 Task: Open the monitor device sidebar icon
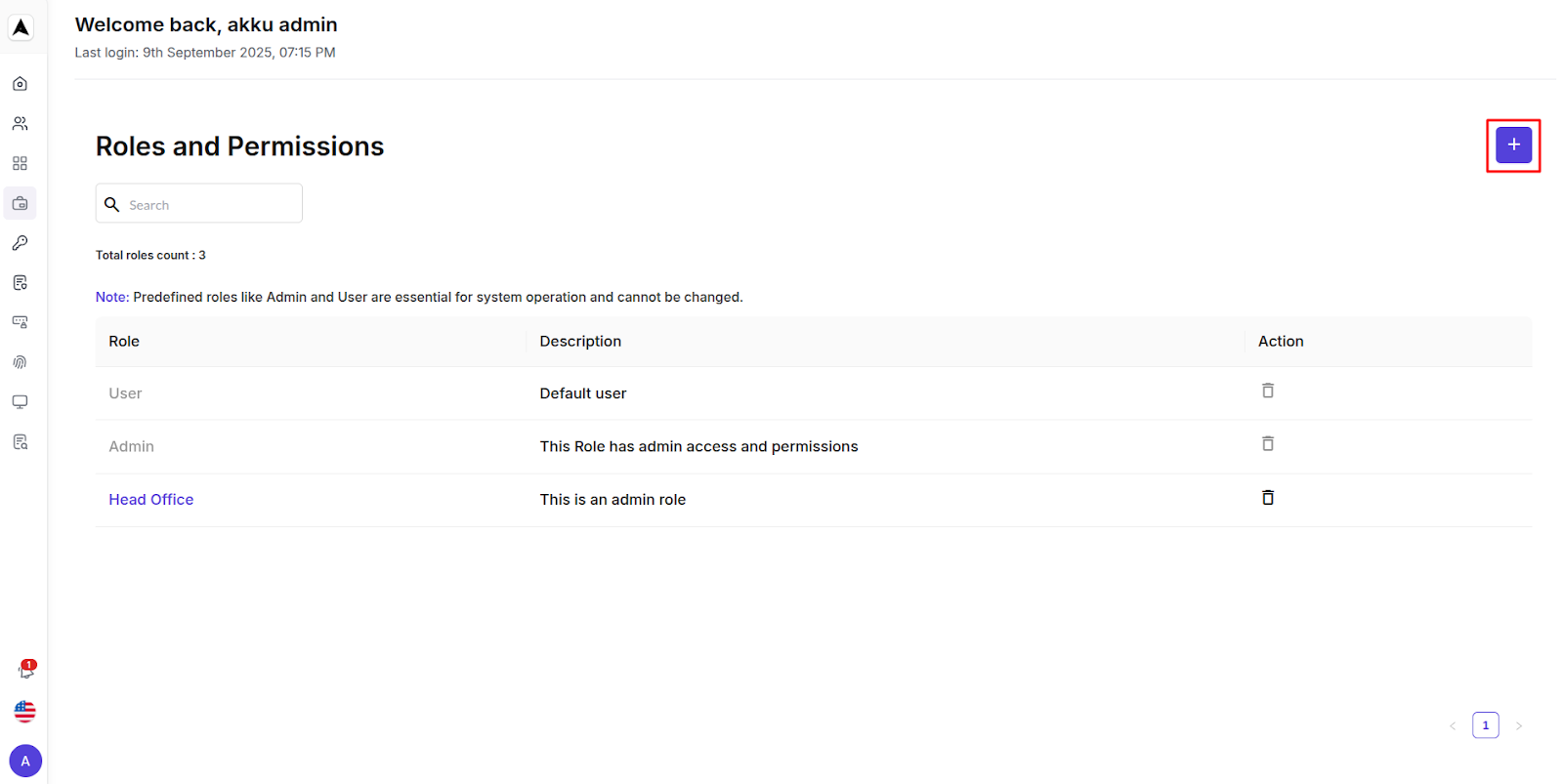[20, 402]
